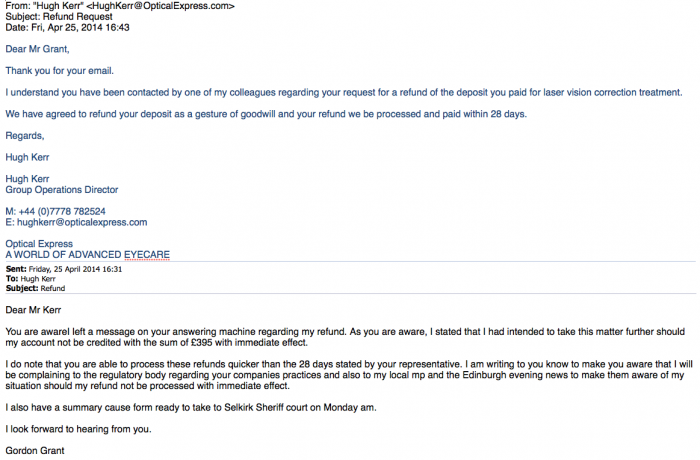
Task: Click the 'Regards,' closing line
Action: click(25, 136)
